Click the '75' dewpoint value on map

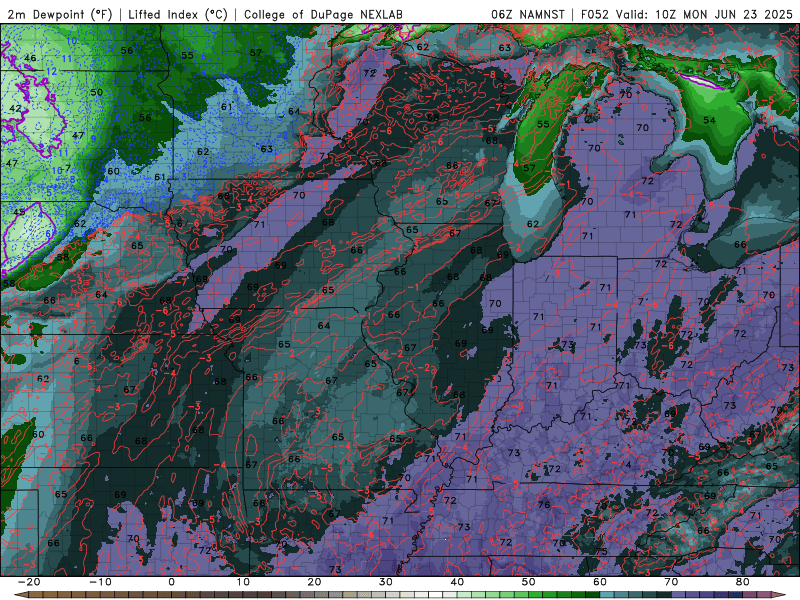click(601, 552)
